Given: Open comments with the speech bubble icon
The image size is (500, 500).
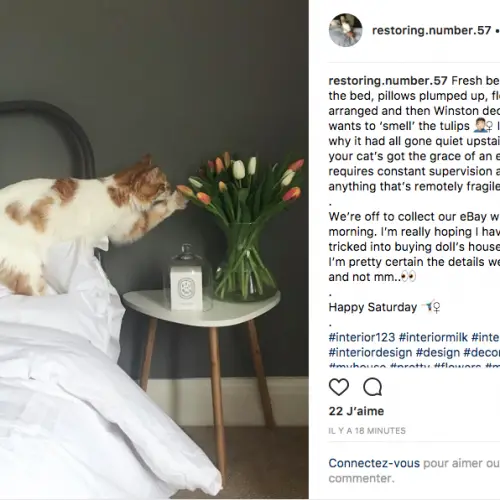Looking at the screenshot, I should coord(372,387).
